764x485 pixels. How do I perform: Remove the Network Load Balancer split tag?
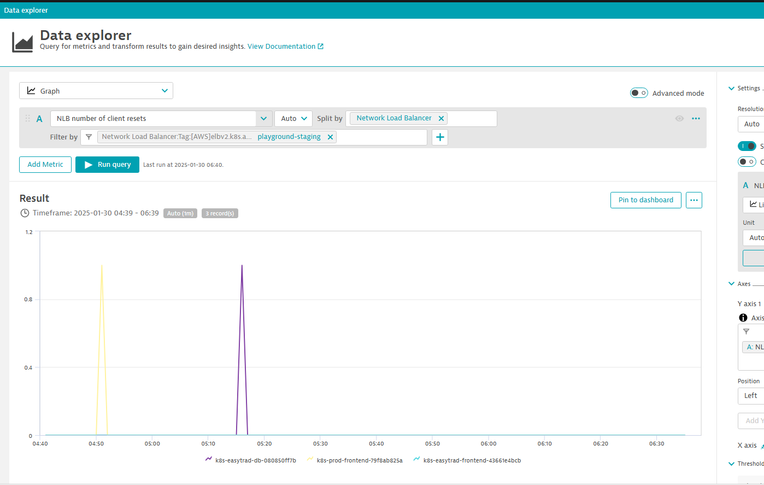pyautogui.click(x=441, y=118)
